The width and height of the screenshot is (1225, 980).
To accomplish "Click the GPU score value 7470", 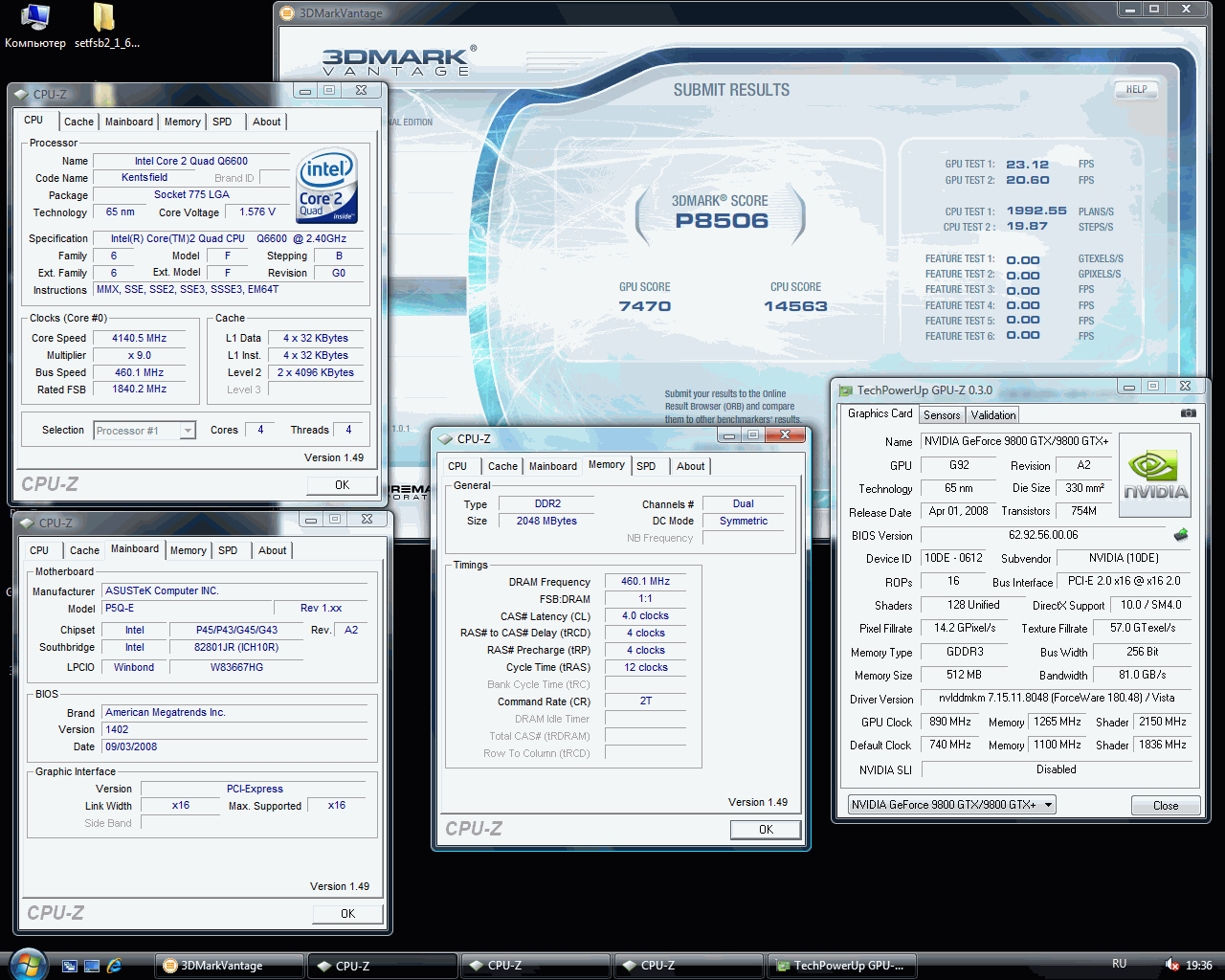I will [644, 306].
